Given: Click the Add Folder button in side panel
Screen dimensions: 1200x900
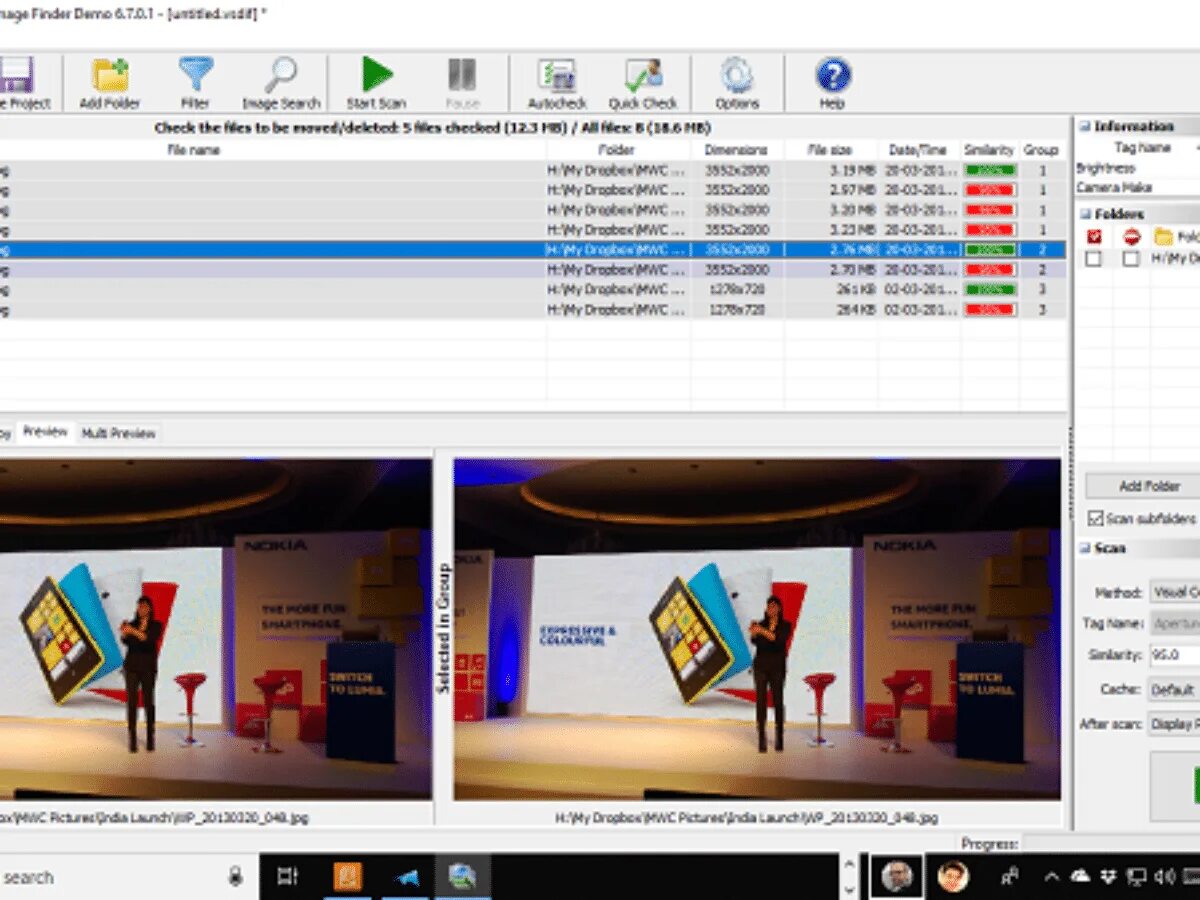Looking at the screenshot, I should click(x=1143, y=486).
